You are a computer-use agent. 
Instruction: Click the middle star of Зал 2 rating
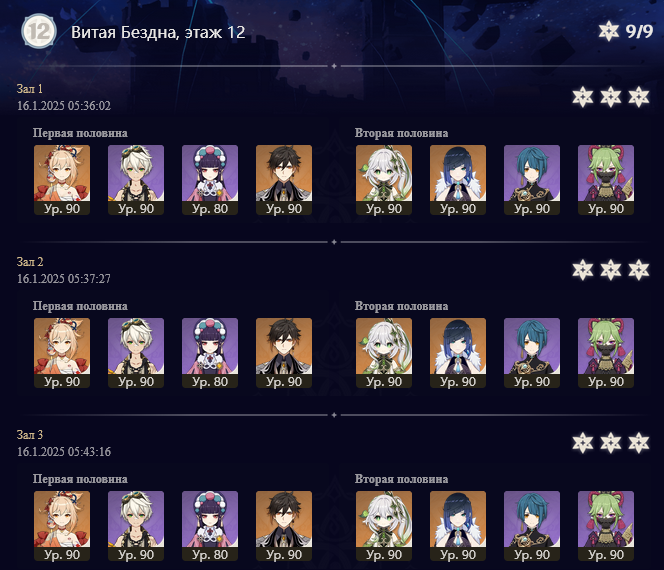tap(611, 270)
